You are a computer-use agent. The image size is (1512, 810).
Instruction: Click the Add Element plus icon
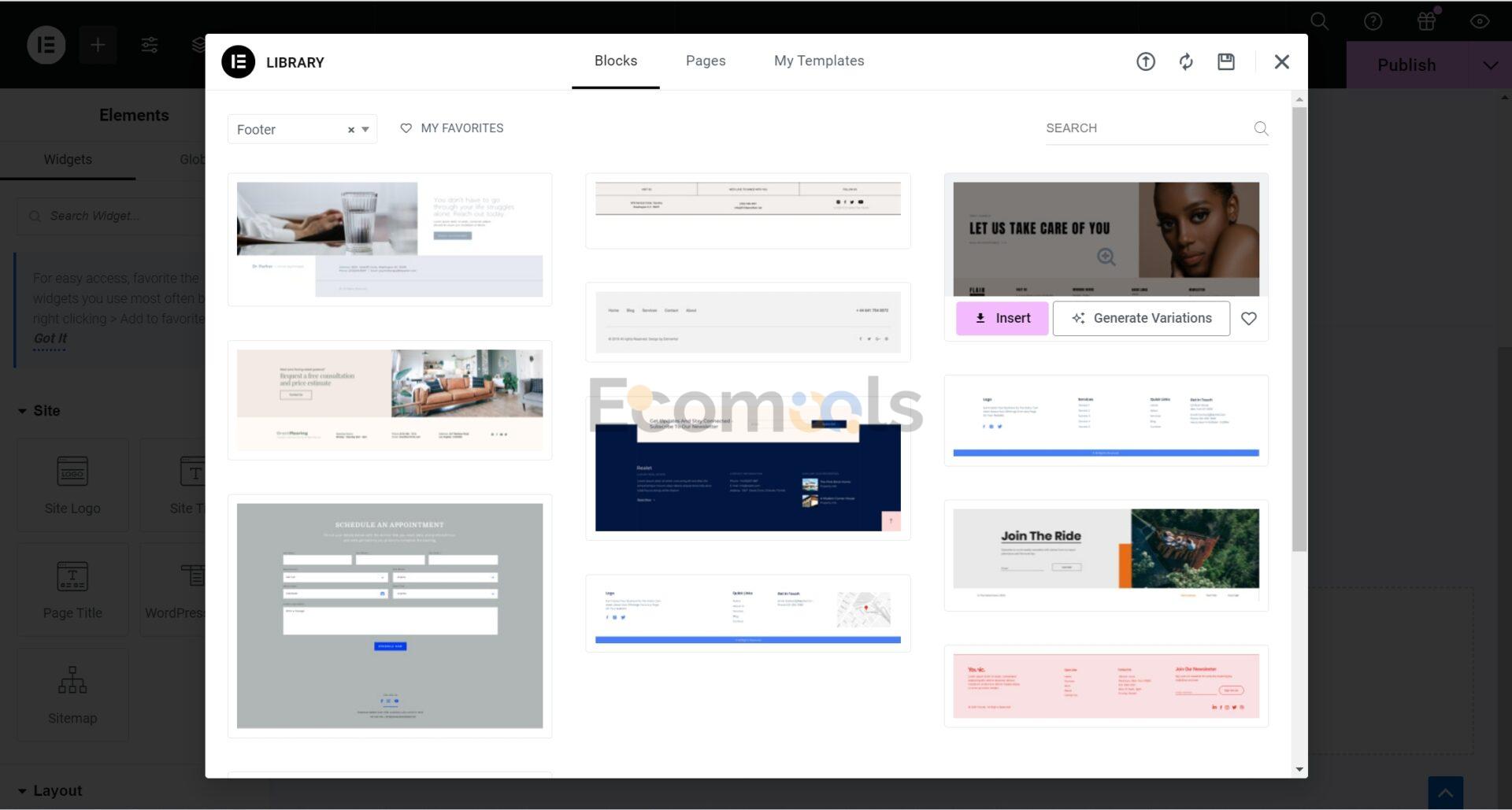tap(98, 45)
